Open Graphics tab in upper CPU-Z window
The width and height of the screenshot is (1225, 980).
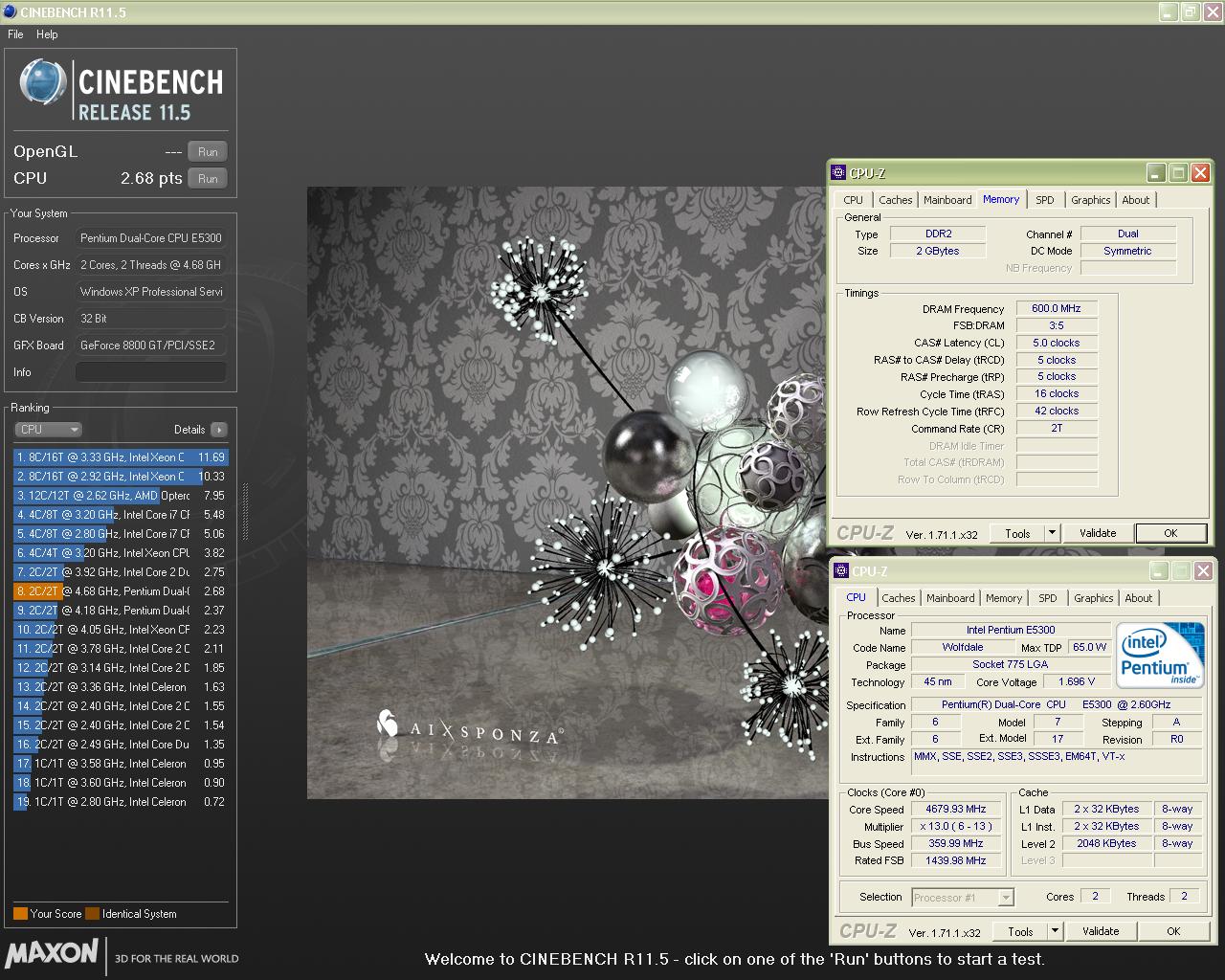tap(1091, 200)
